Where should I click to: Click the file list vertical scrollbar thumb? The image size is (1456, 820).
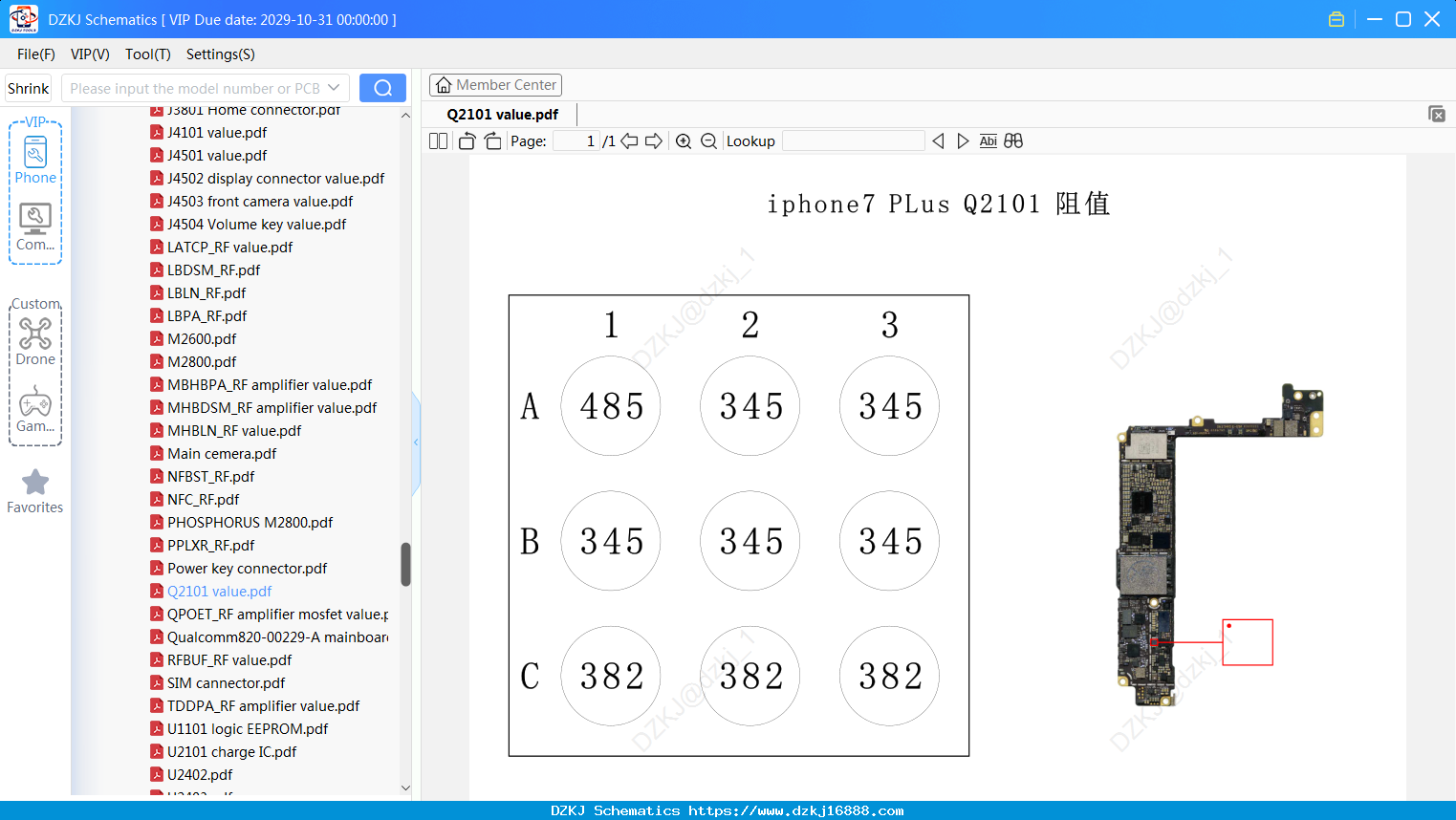click(x=405, y=564)
